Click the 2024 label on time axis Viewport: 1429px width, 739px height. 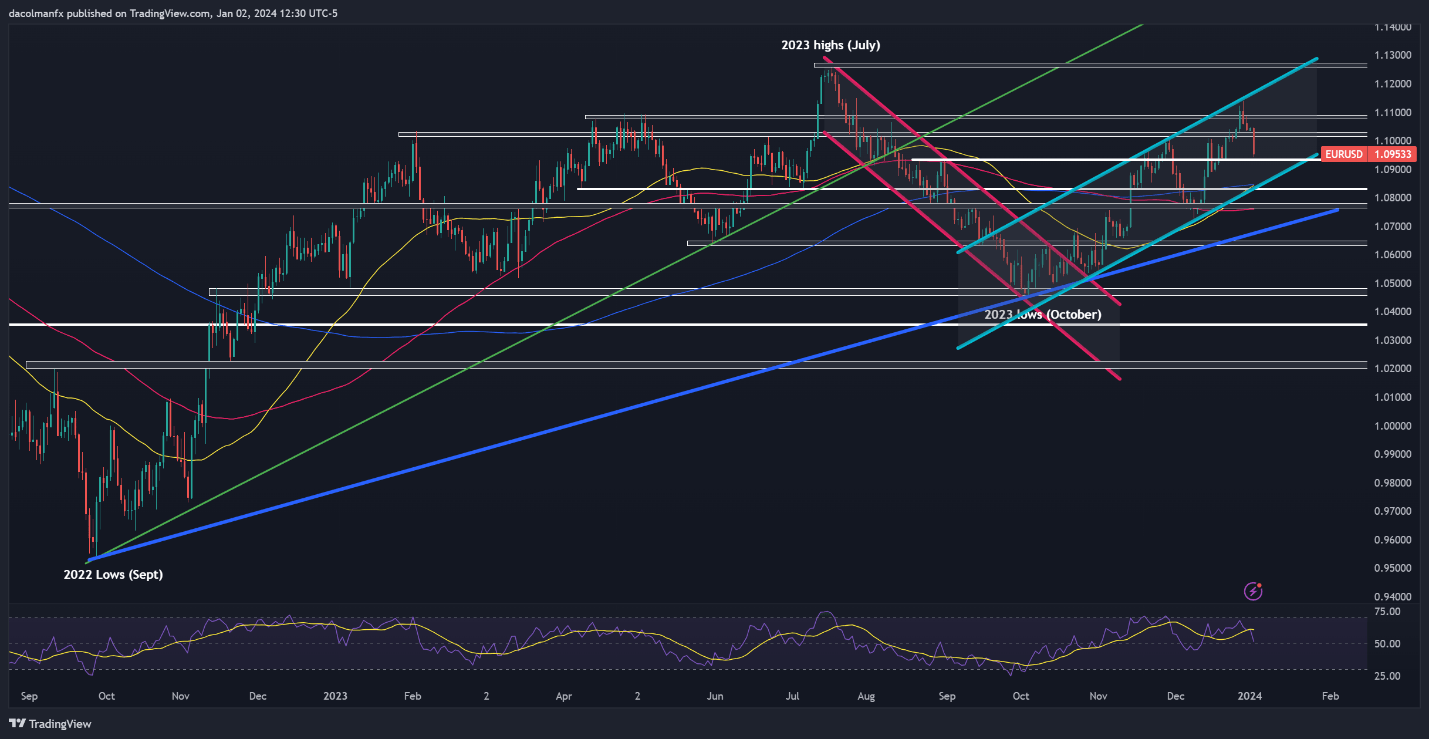pyautogui.click(x=1252, y=695)
